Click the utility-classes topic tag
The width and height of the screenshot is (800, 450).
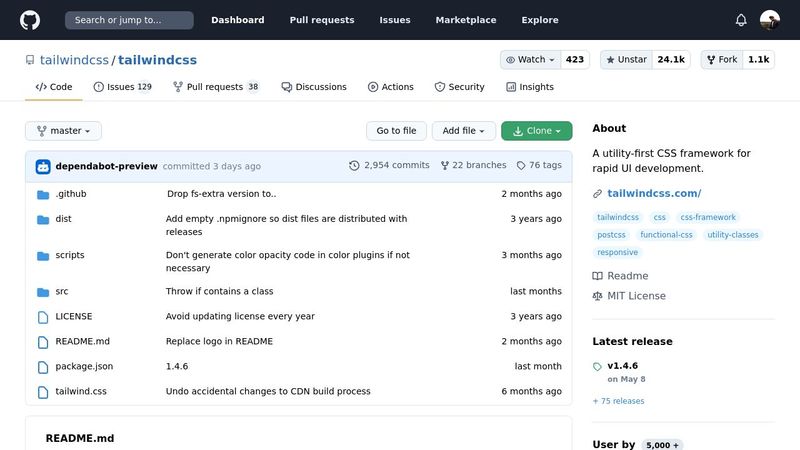(733, 235)
